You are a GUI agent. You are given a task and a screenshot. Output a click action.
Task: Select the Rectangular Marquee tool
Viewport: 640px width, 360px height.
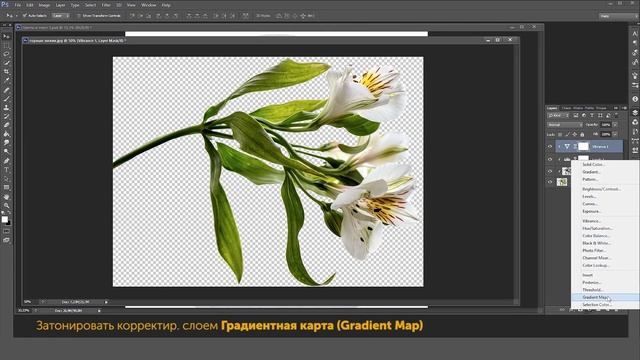click(6, 45)
